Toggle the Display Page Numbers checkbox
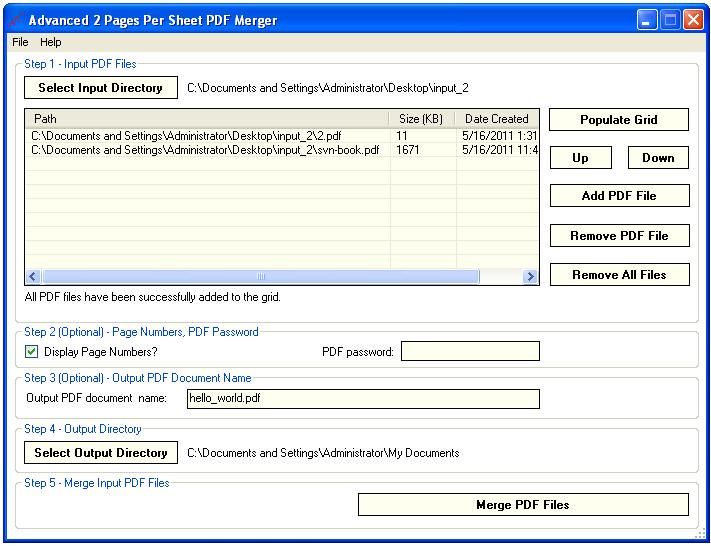The width and height of the screenshot is (711, 546). tap(32, 352)
